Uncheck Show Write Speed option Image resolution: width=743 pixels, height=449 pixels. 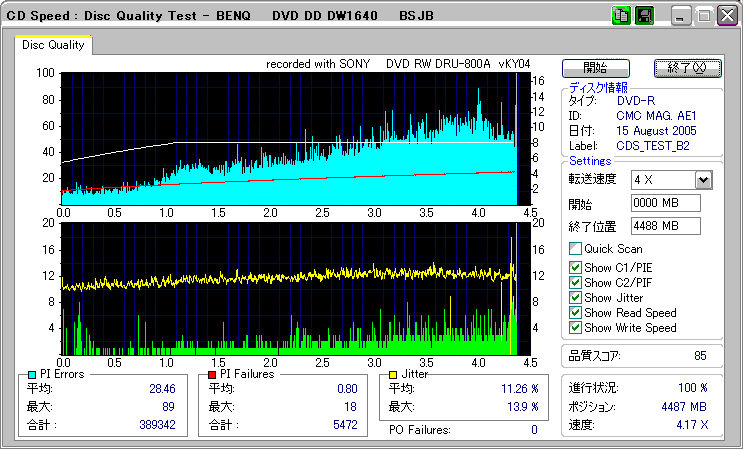[x=575, y=327]
